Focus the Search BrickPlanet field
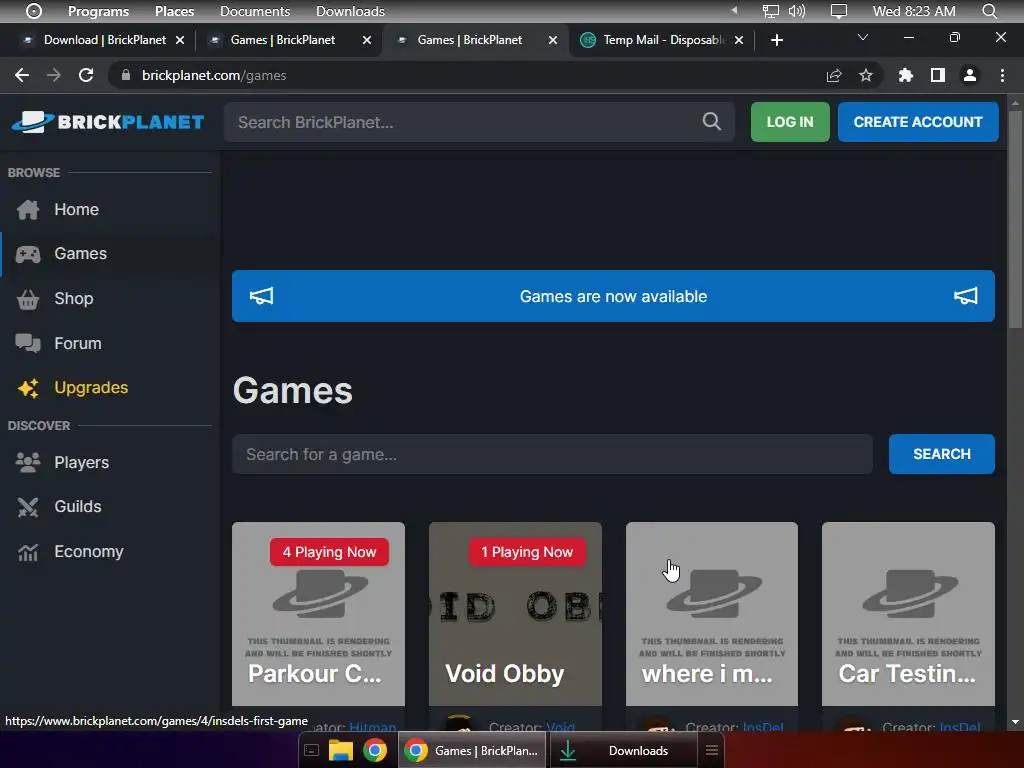The width and height of the screenshot is (1024, 768). tap(479, 122)
